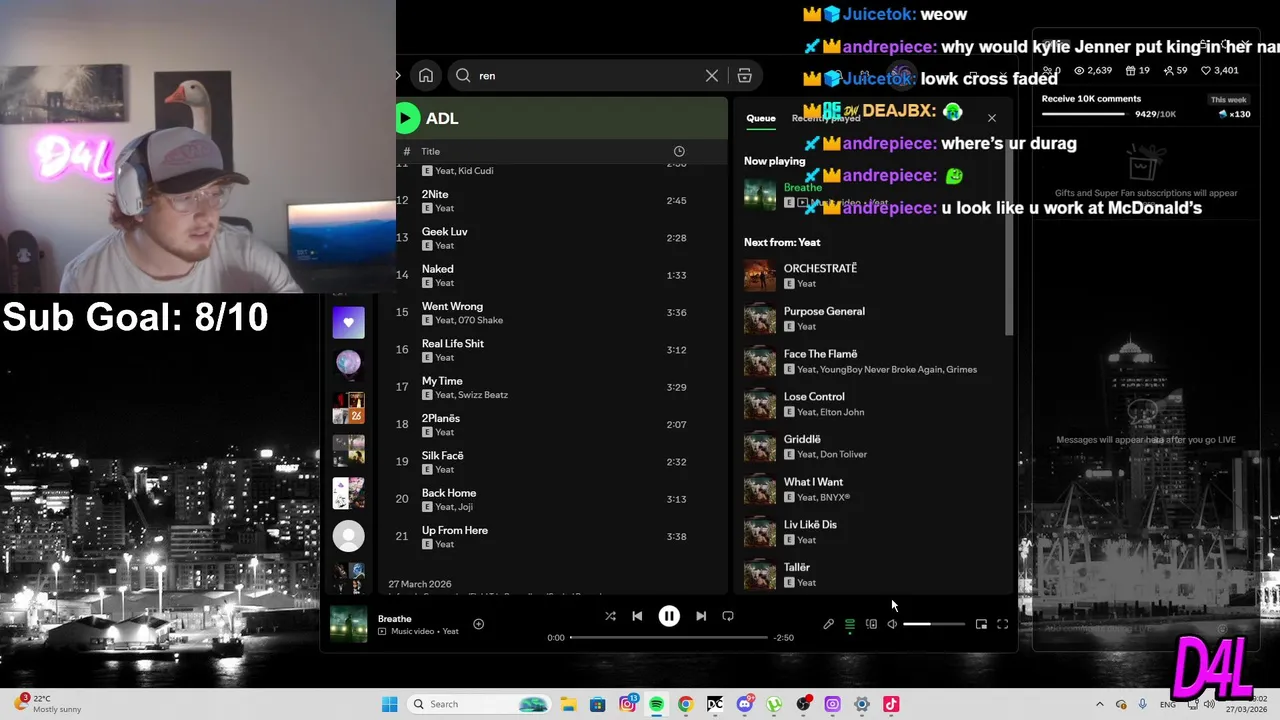Mute the Spotify volume speaker icon
Screen dimensions: 1280x720
click(892, 624)
